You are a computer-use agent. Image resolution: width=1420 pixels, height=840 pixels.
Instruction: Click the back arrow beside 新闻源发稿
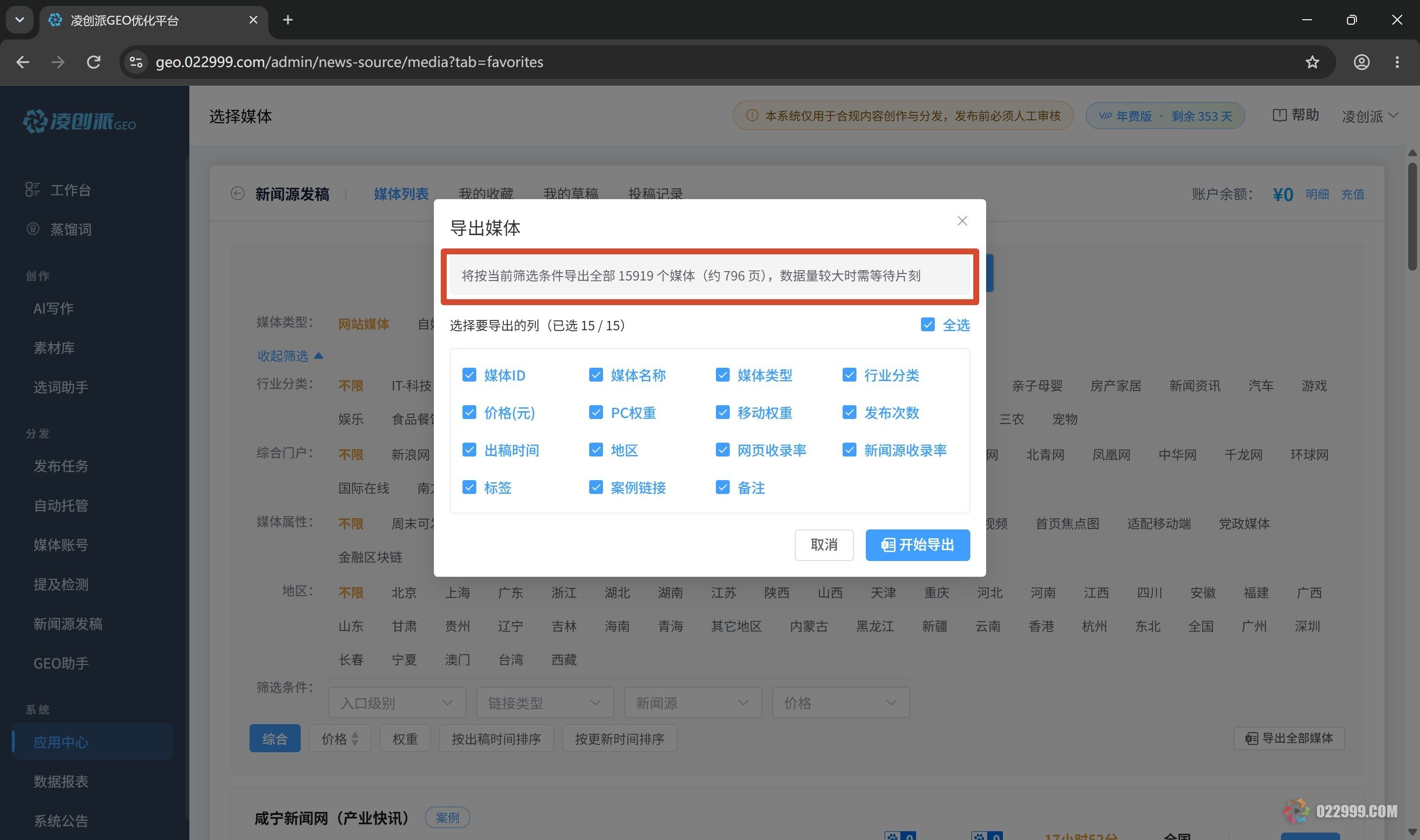pos(238,194)
